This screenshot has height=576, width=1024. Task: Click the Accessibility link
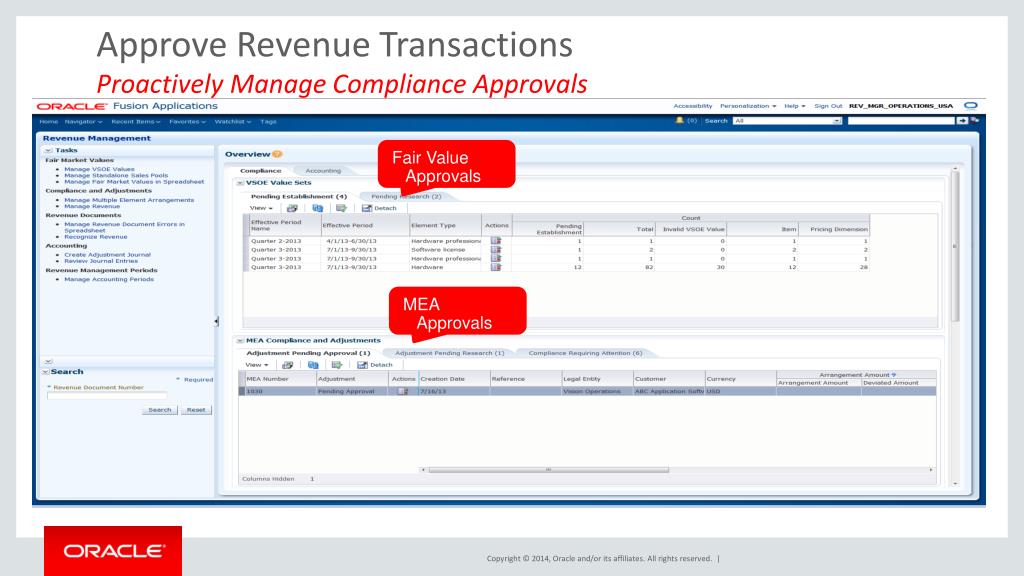[693, 106]
